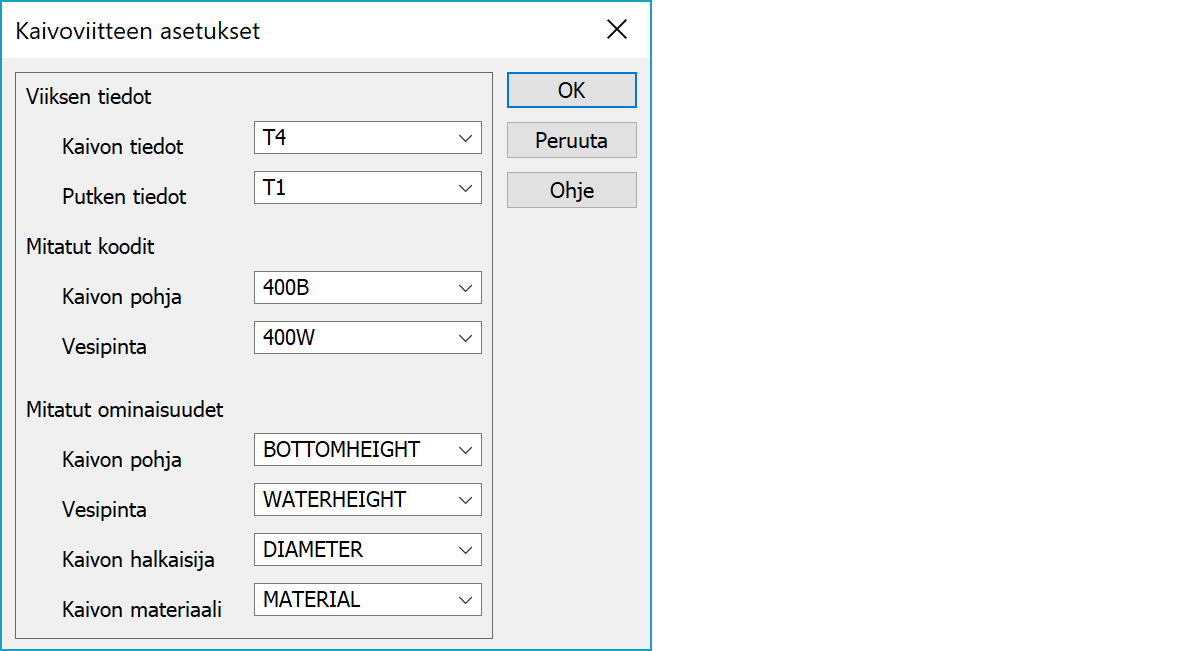Expand the 400W Vesipinta dropdown arrow

coord(465,338)
